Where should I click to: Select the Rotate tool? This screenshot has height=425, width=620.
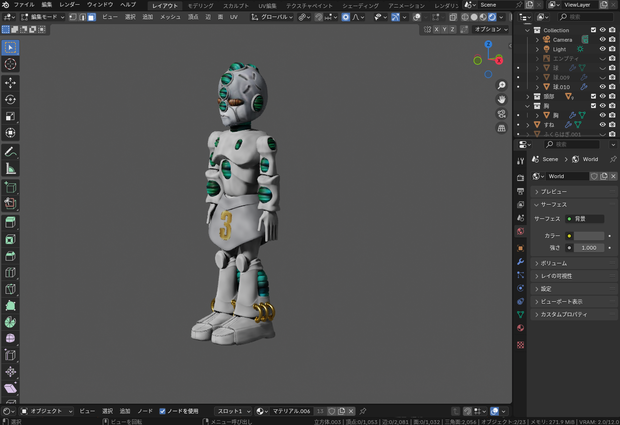[10, 99]
